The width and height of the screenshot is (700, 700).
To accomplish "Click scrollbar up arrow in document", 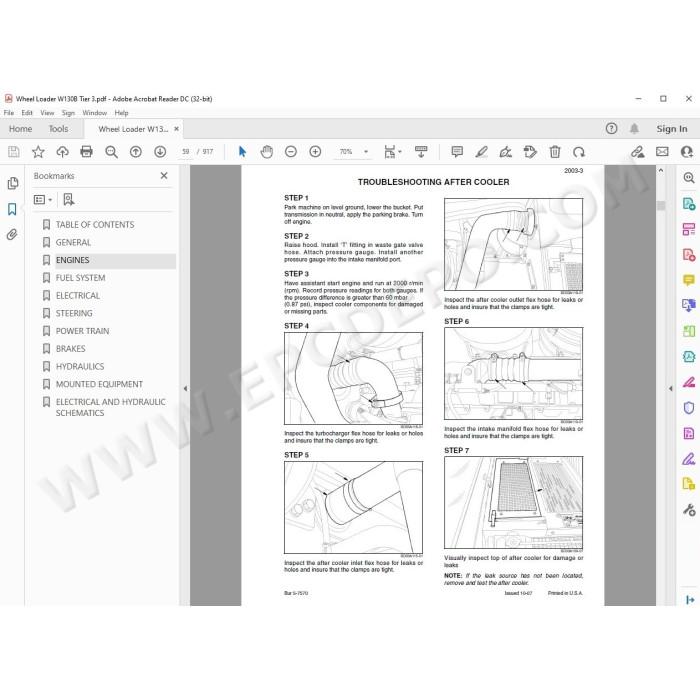I will click(661, 171).
